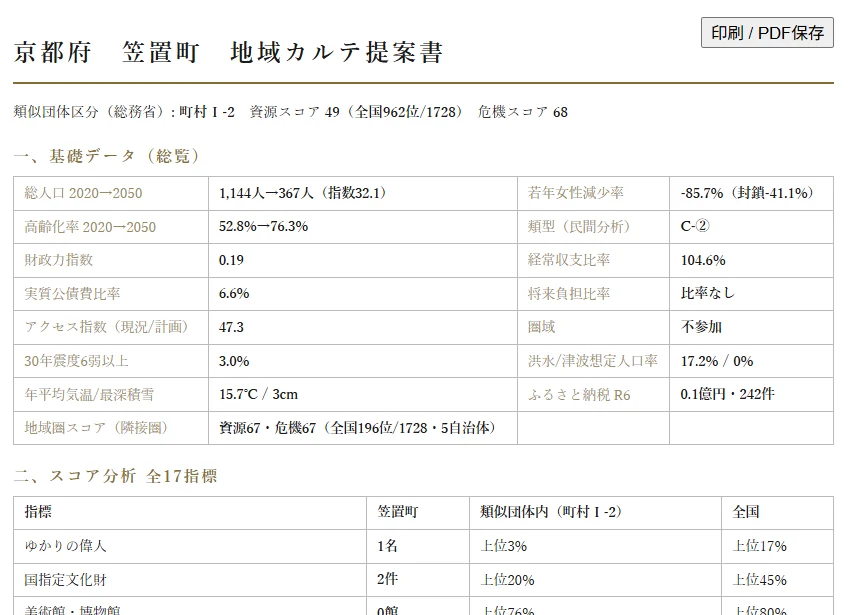Image resolution: width=854 pixels, height=615 pixels.
Task: Select the value 比率なし
Action: tap(707, 294)
